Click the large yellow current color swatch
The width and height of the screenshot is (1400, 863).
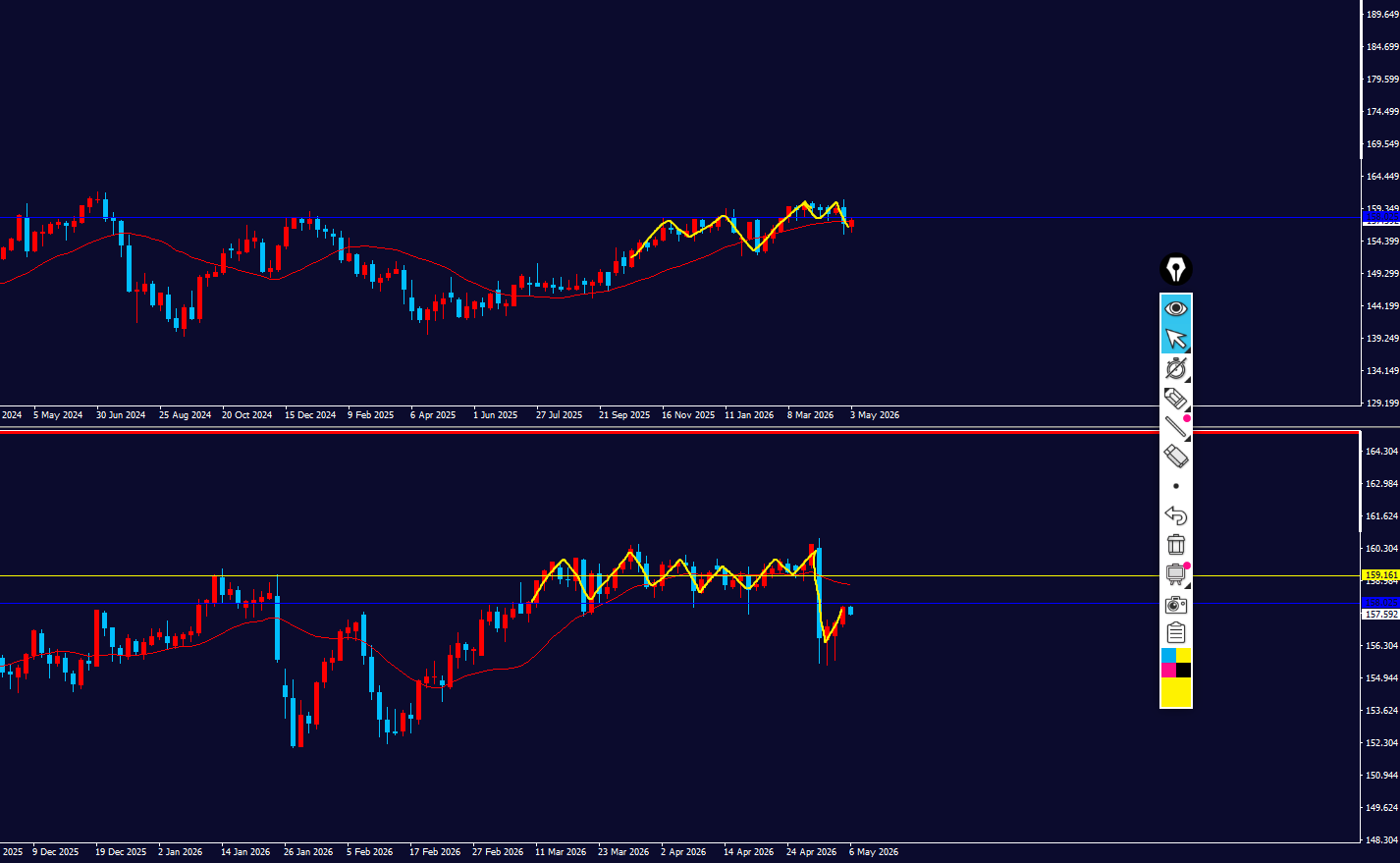pos(1176,692)
